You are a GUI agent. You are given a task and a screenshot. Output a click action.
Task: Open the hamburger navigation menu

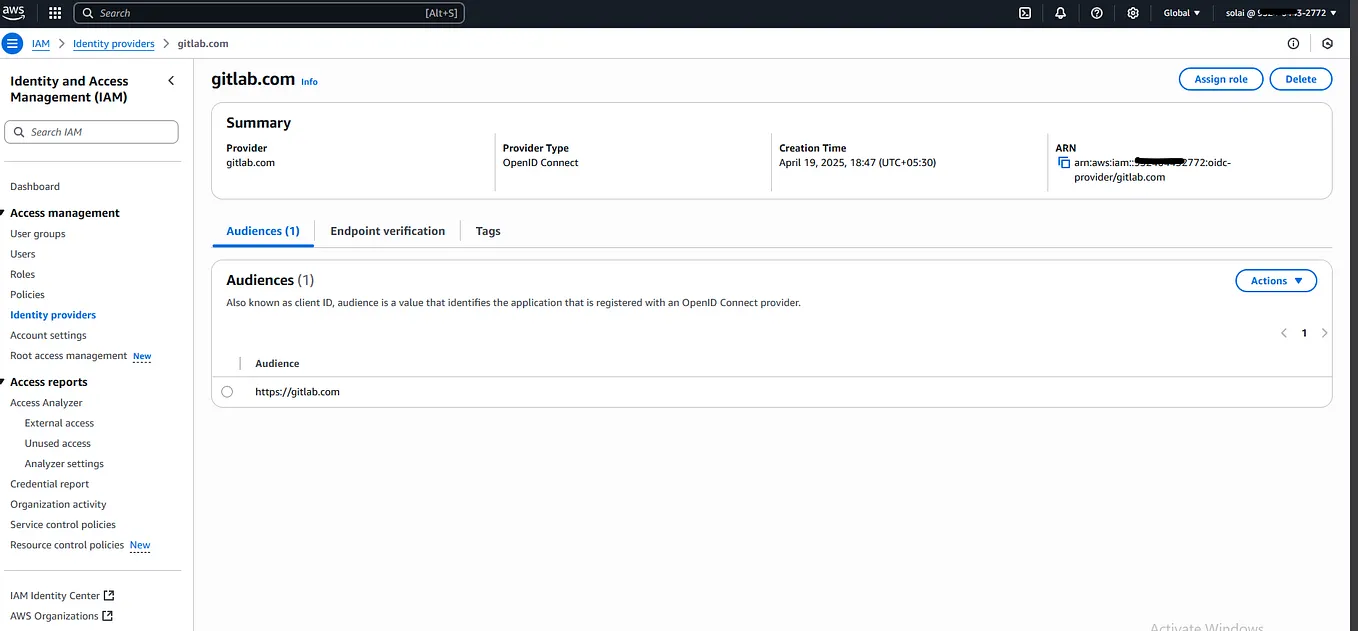[x=10, y=43]
